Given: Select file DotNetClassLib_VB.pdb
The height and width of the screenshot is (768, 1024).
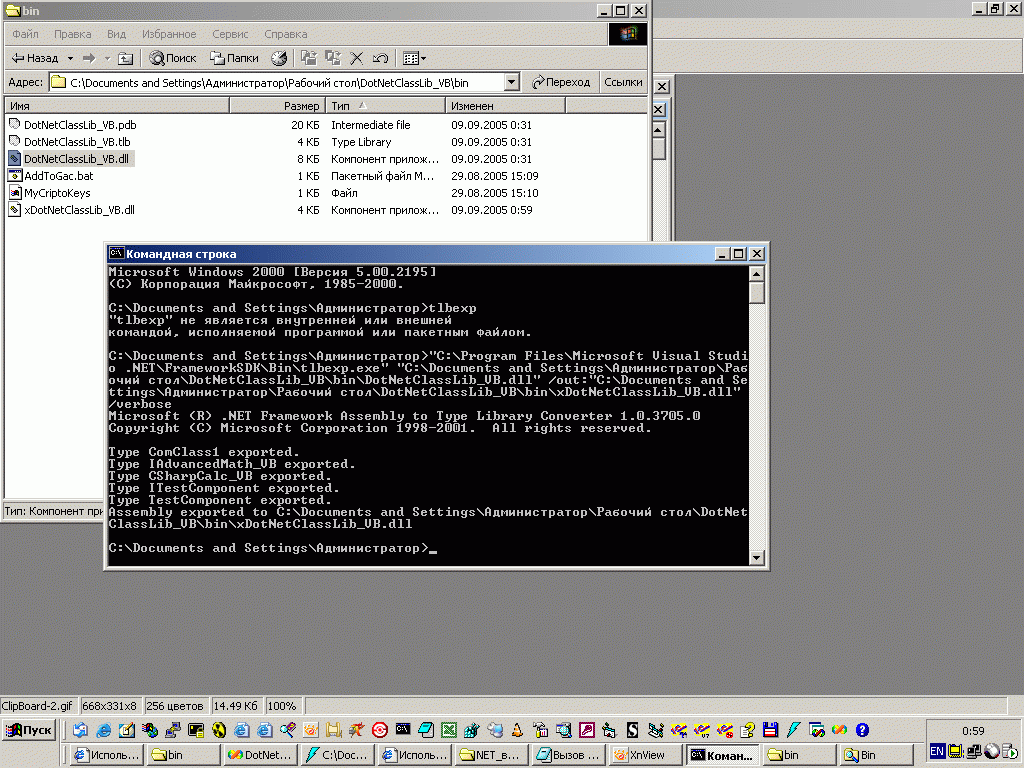Looking at the screenshot, I should coord(80,125).
